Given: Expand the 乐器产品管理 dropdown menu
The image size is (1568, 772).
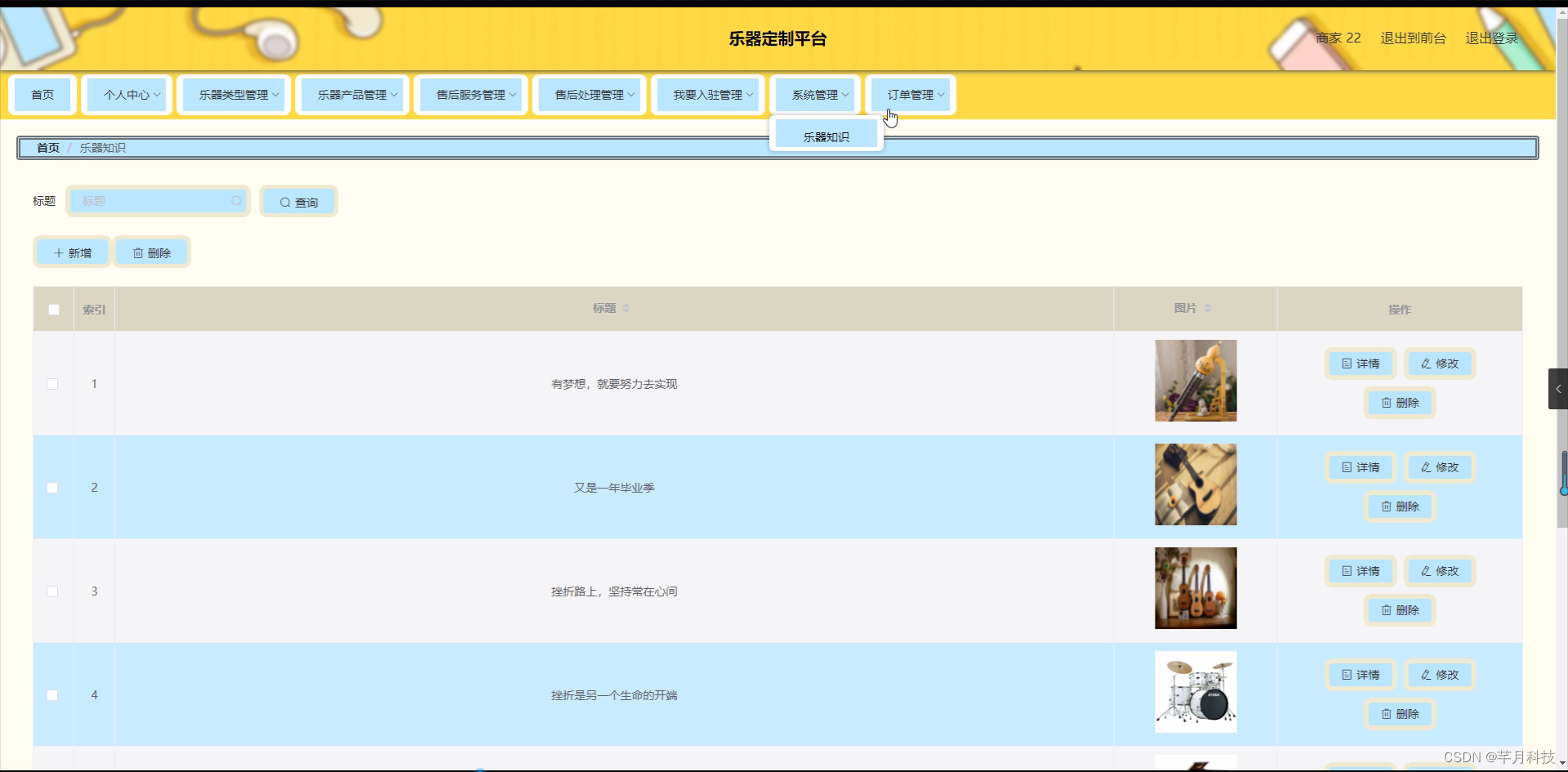Looking at the screenshot, I should (x=352, y=94).
